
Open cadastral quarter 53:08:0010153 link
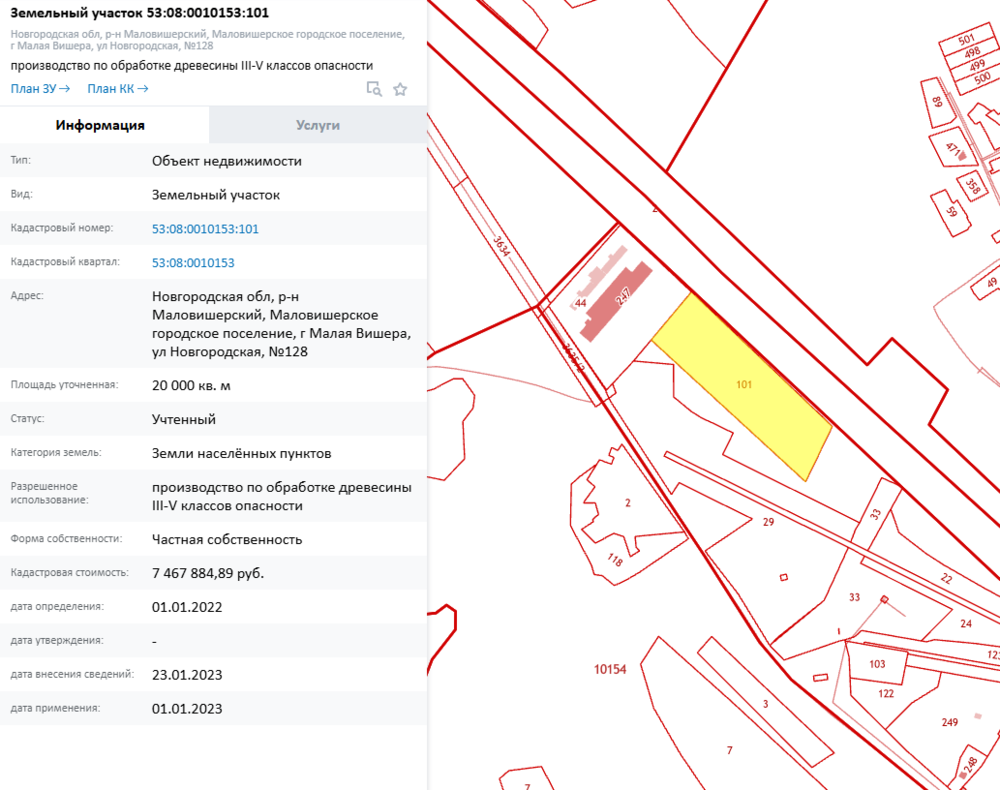(193, 263)
